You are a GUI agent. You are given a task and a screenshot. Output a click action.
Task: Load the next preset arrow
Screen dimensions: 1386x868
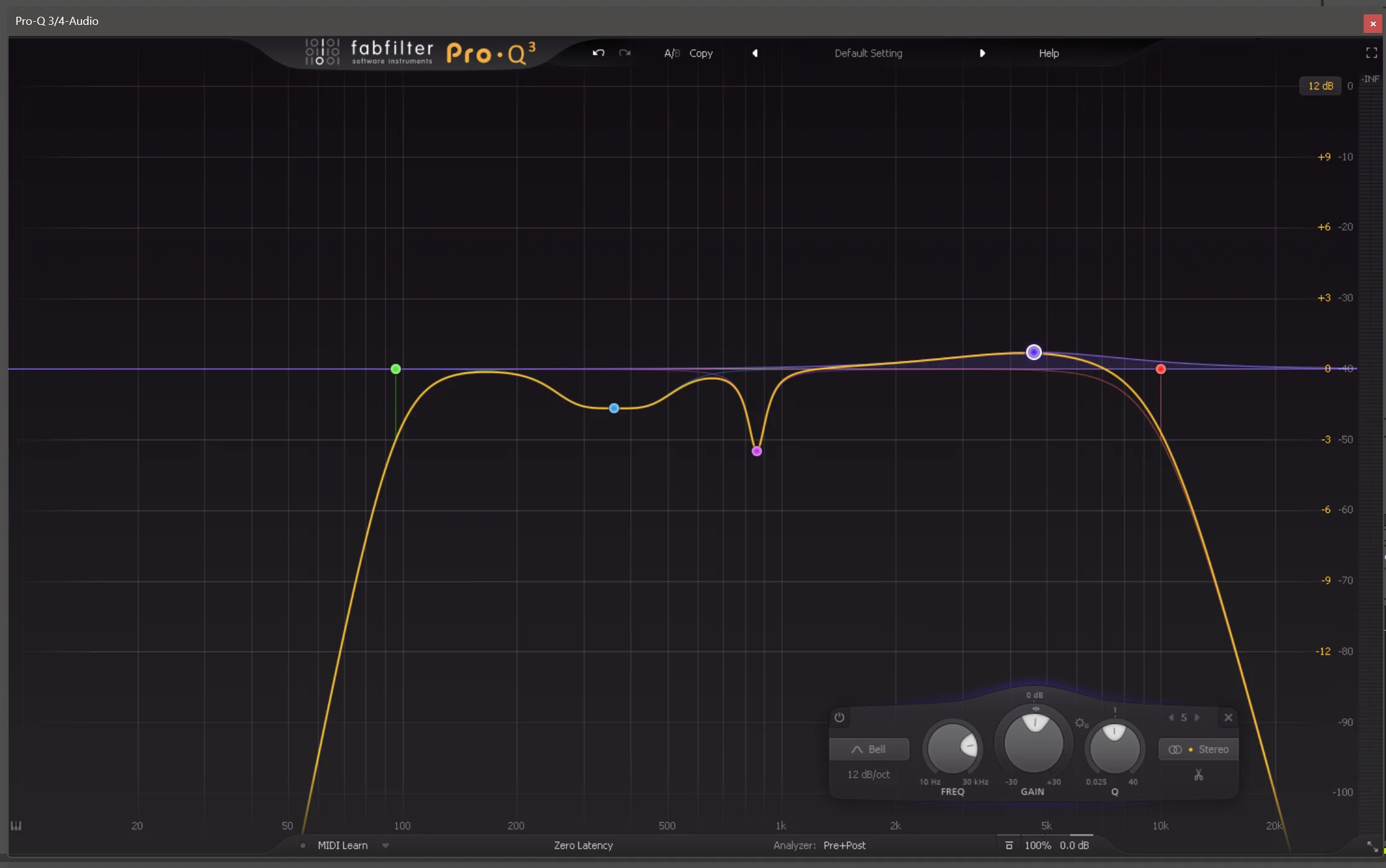(x=982, y=53)
